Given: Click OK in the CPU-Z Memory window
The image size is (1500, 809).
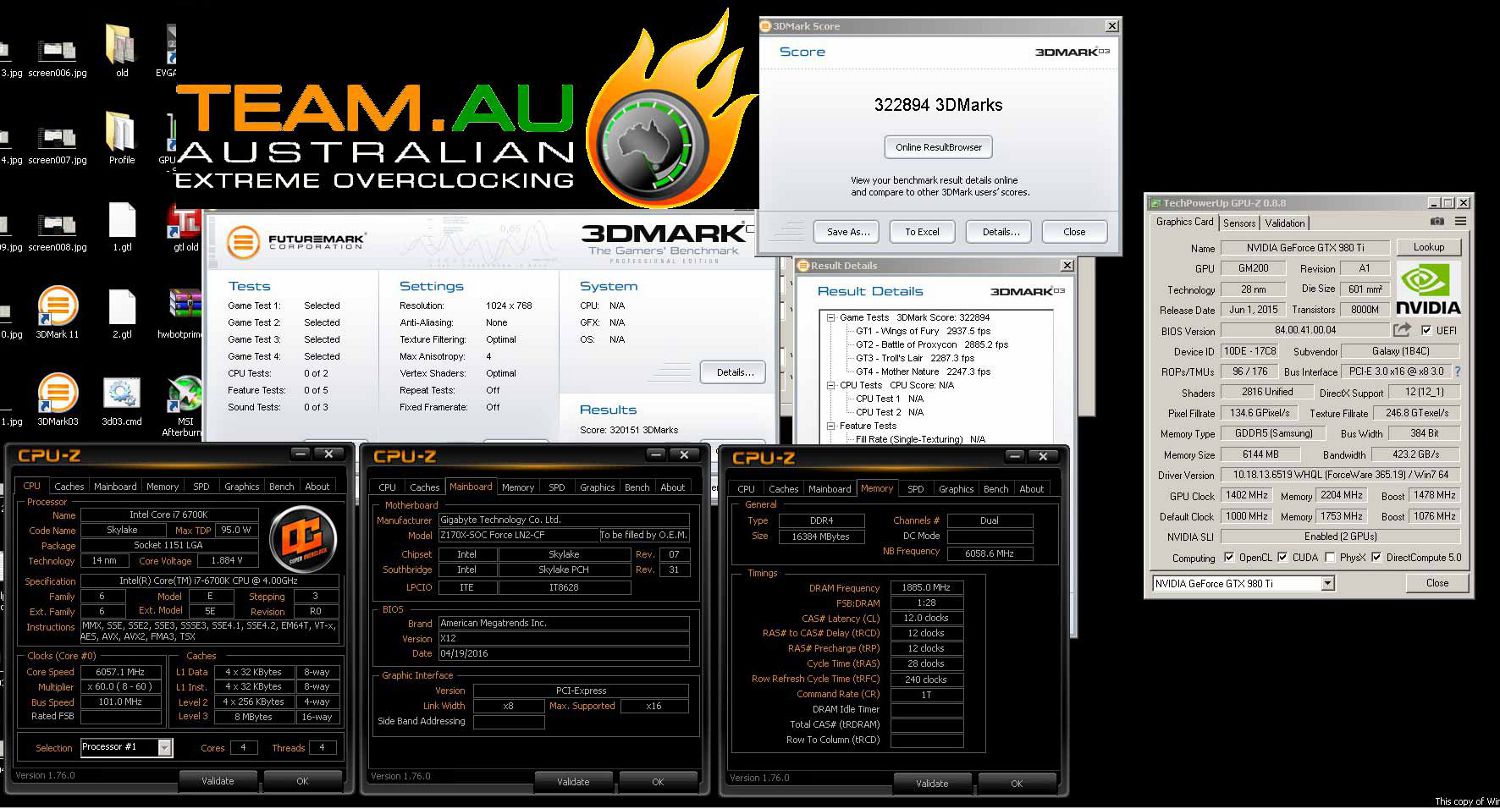Looking at the screenshot, I should [x=1016, y=783].
